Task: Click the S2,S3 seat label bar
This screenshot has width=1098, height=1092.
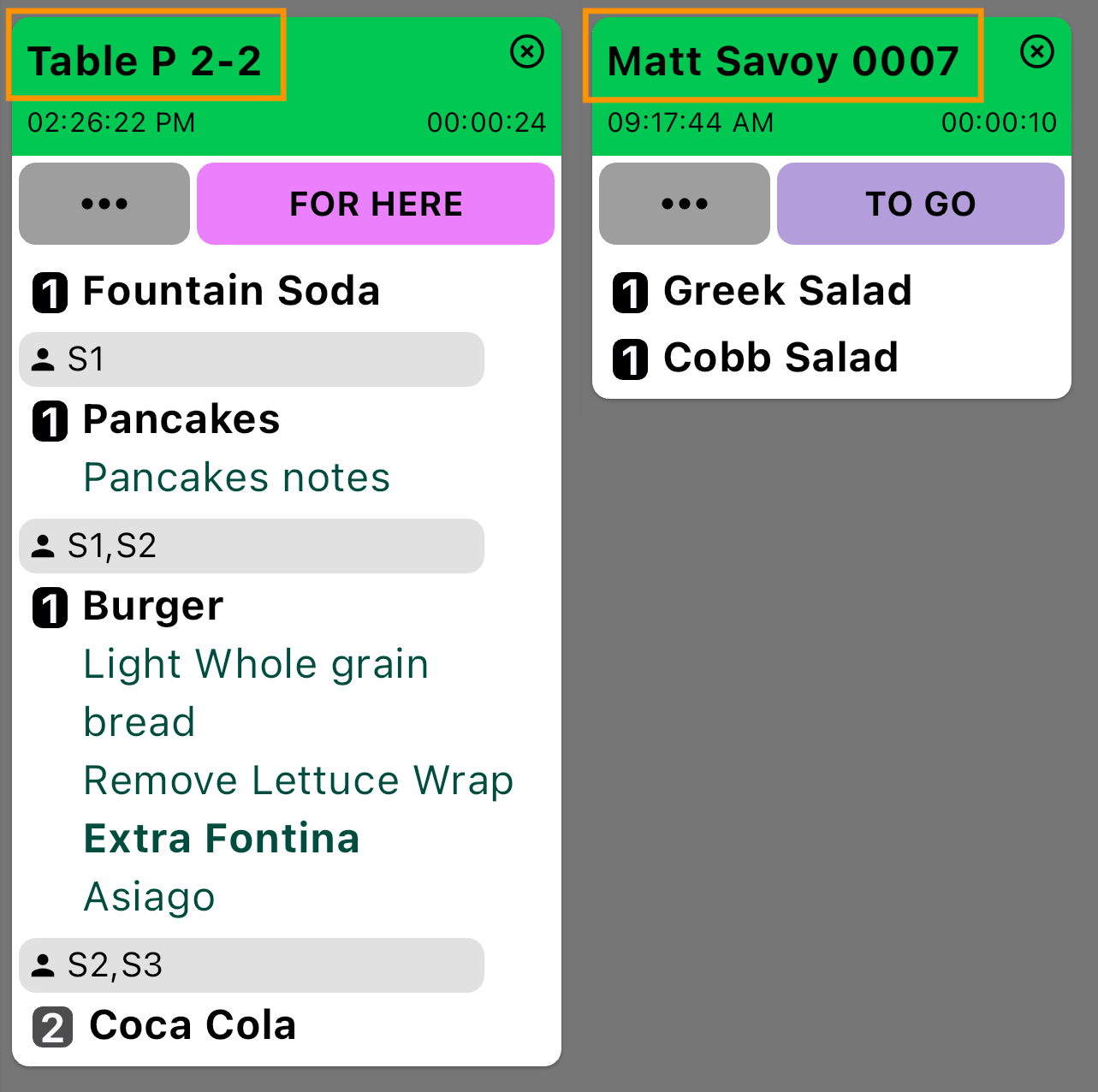Action: (252, 965)
